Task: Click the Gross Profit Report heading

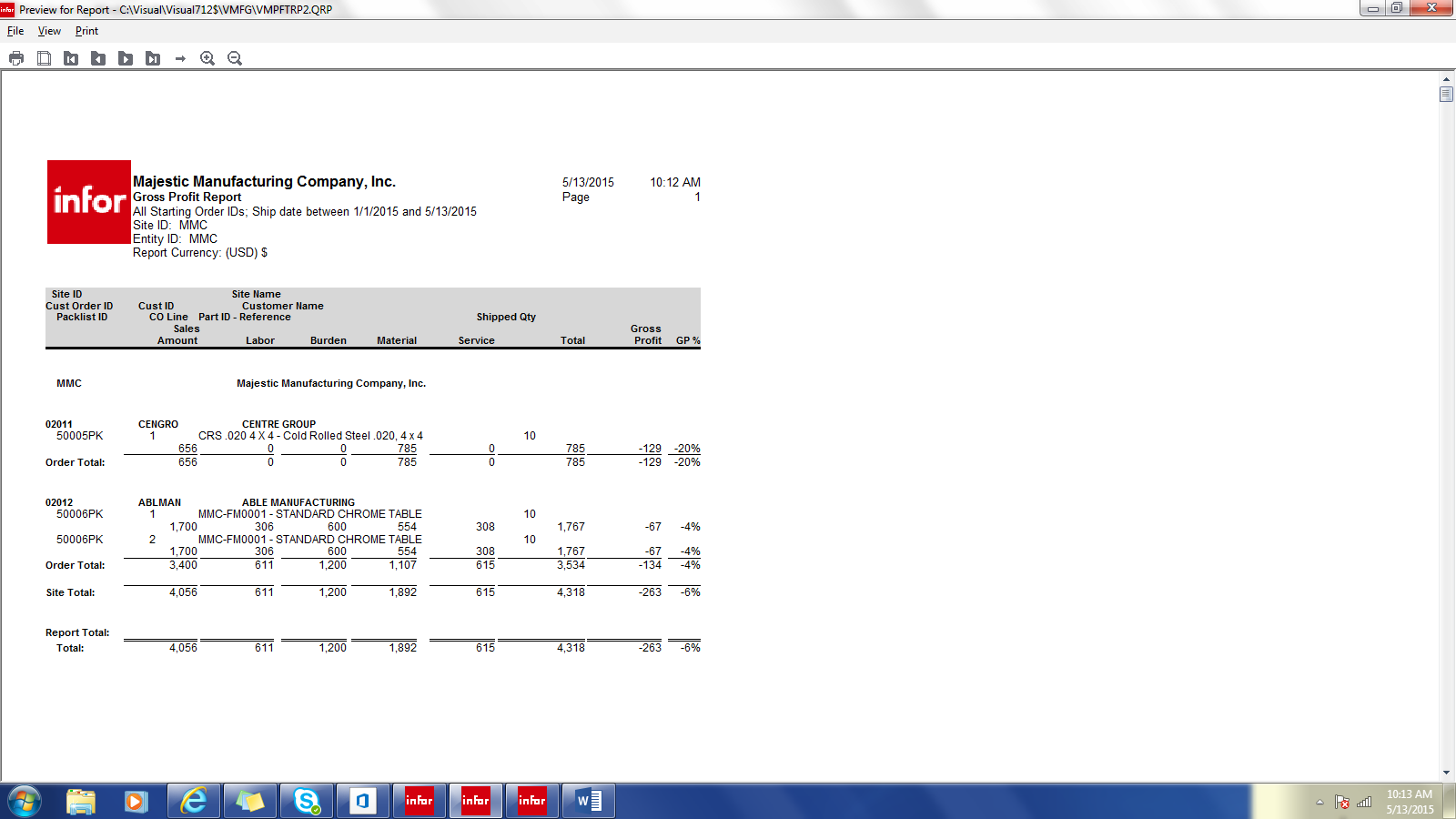Action: coord(187,197)
